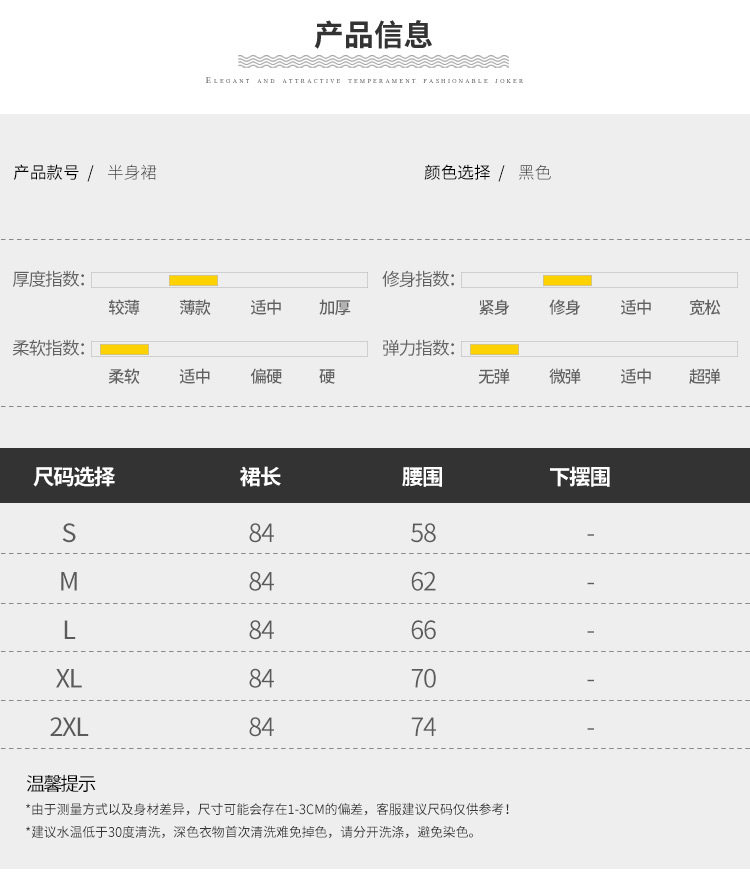Viewport: 750px width, 878px height.
Task: Click the 裙长 column header
Action: (x=260, y=477)
